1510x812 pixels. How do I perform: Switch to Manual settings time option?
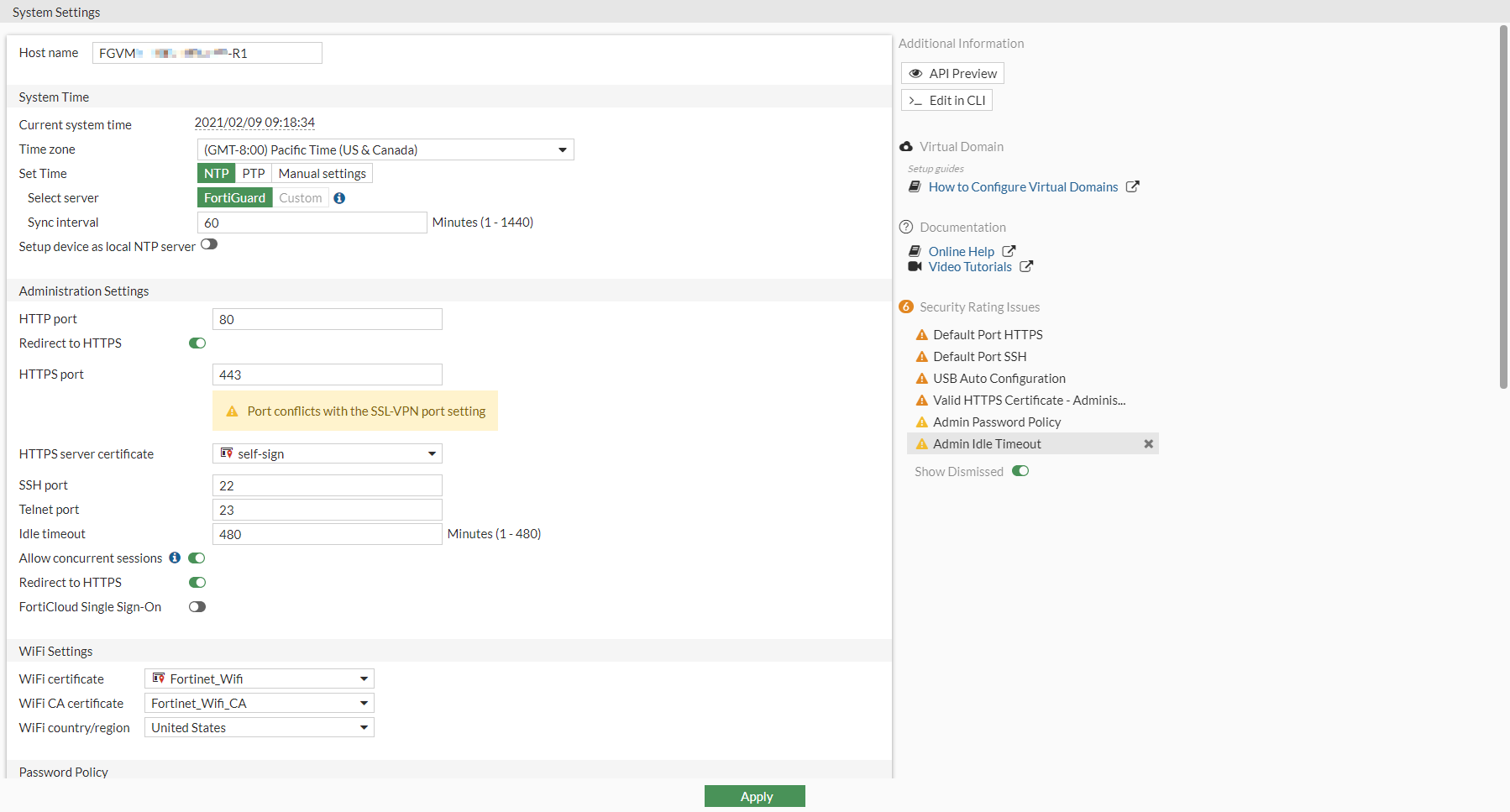(322, 174)
